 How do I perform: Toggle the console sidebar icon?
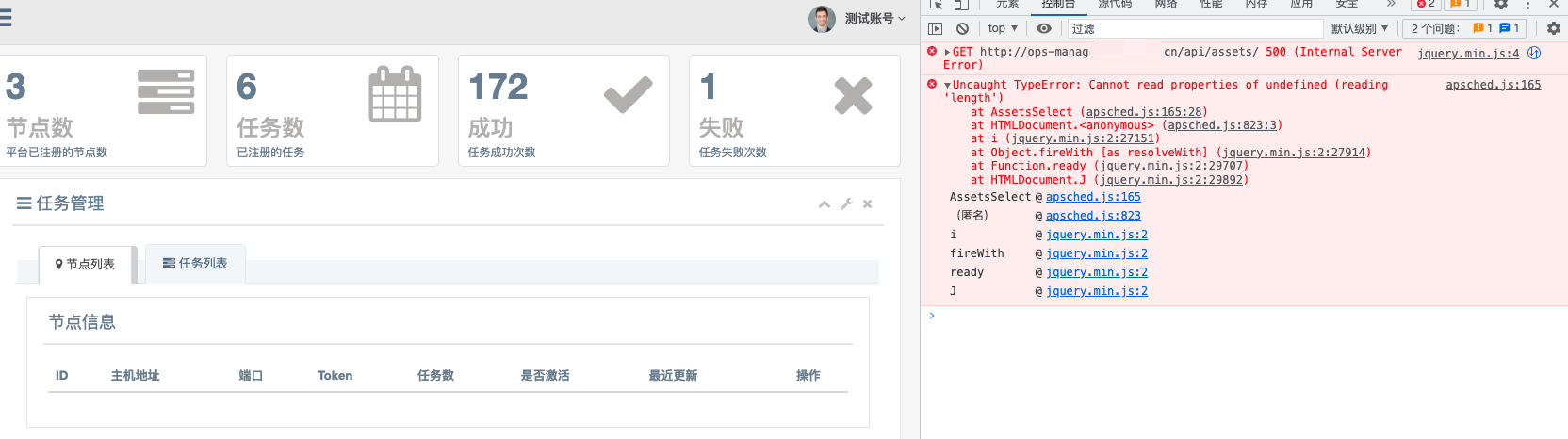tap(936, 28)
